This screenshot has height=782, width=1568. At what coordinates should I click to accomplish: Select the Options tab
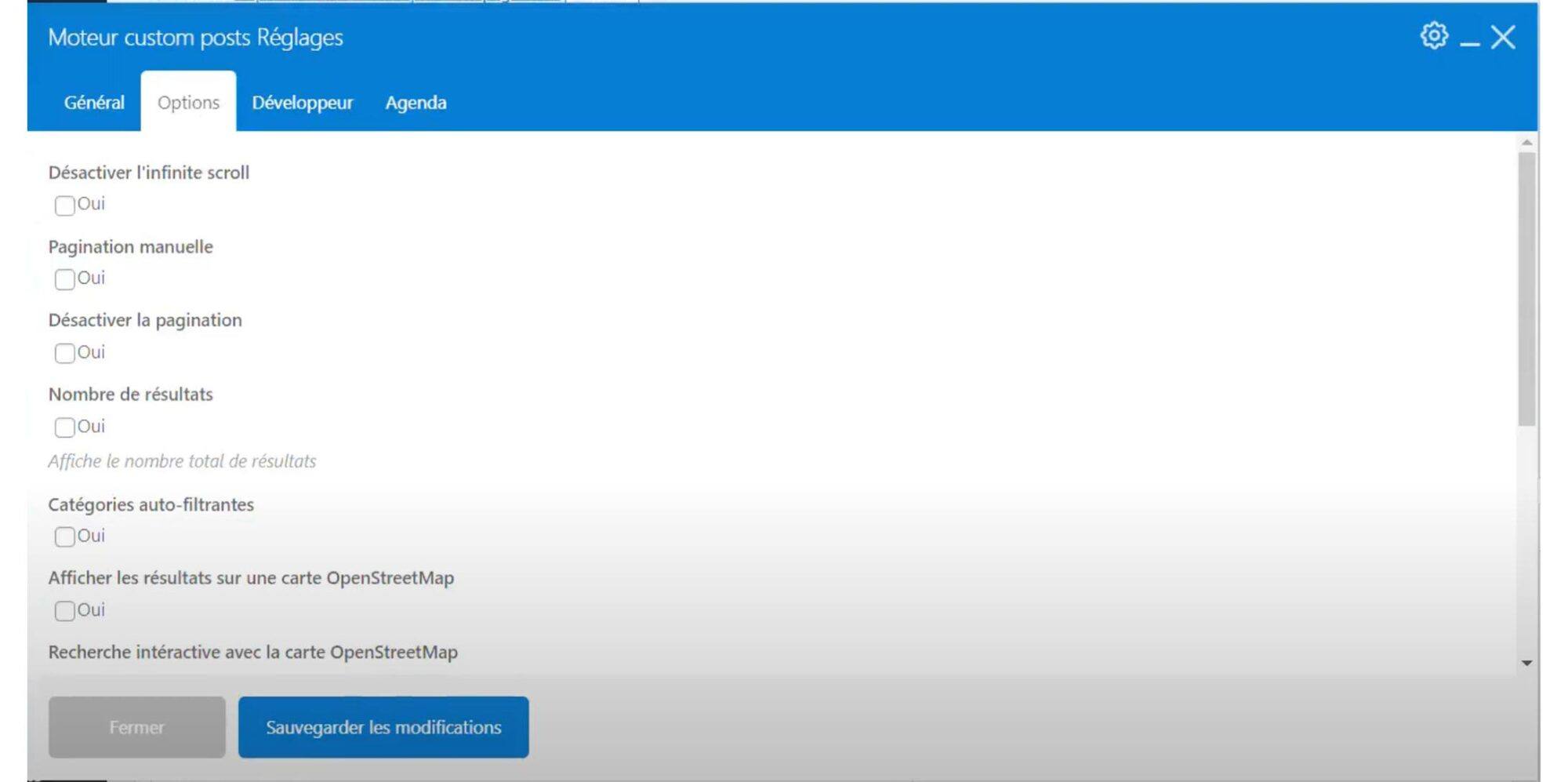(x=188, y=103)
